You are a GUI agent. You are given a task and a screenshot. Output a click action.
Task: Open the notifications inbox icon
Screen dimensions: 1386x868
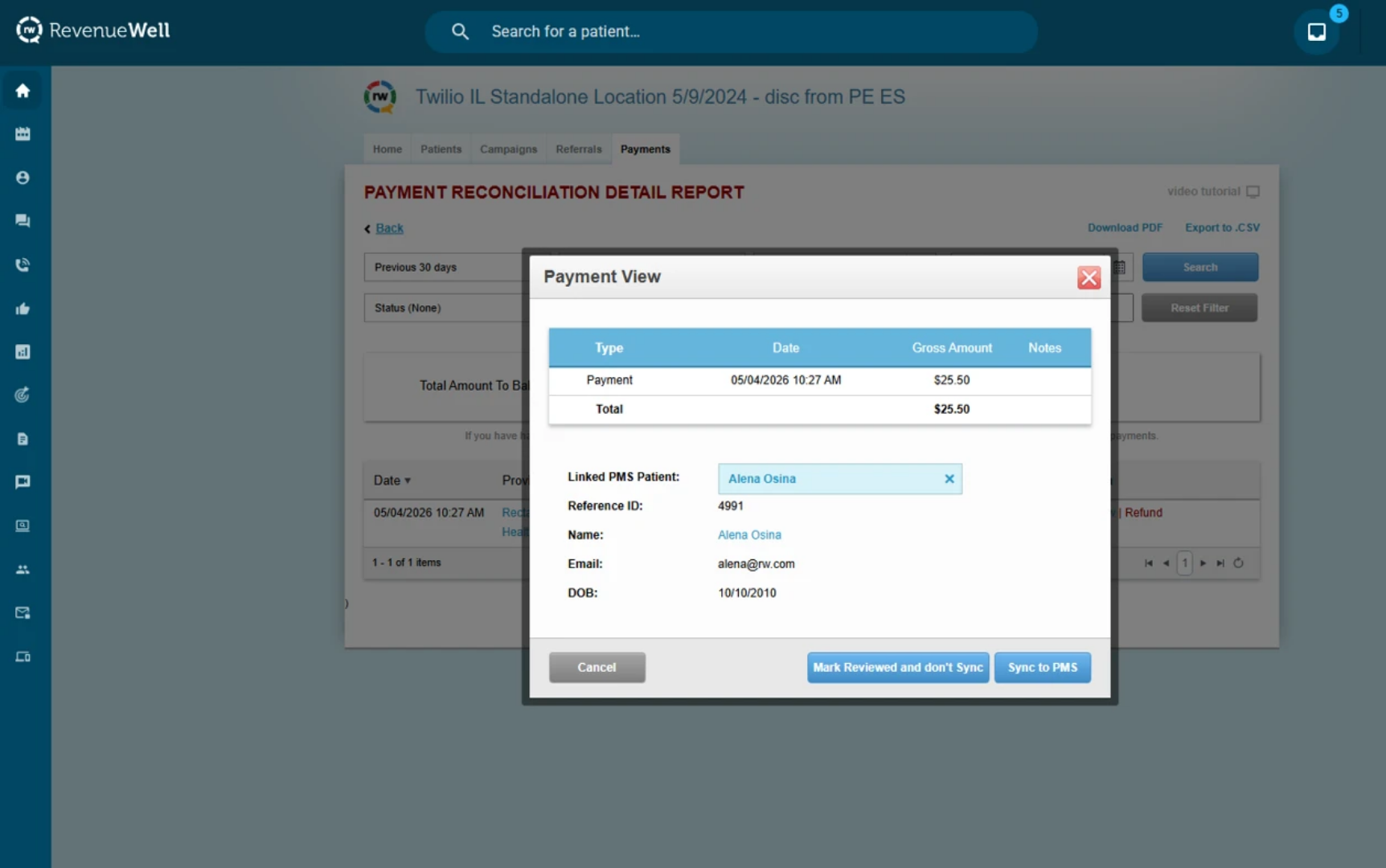click(x=1317, y=31)
